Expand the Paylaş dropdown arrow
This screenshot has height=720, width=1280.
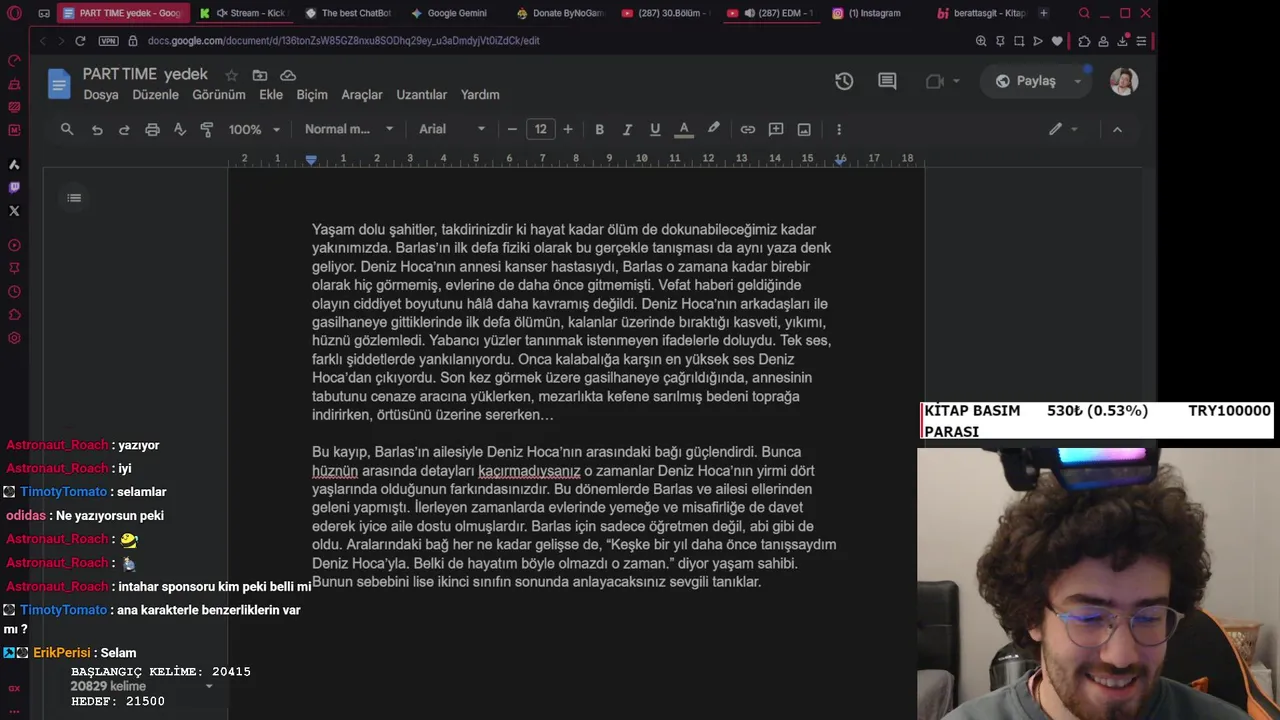coord(1078,81)
